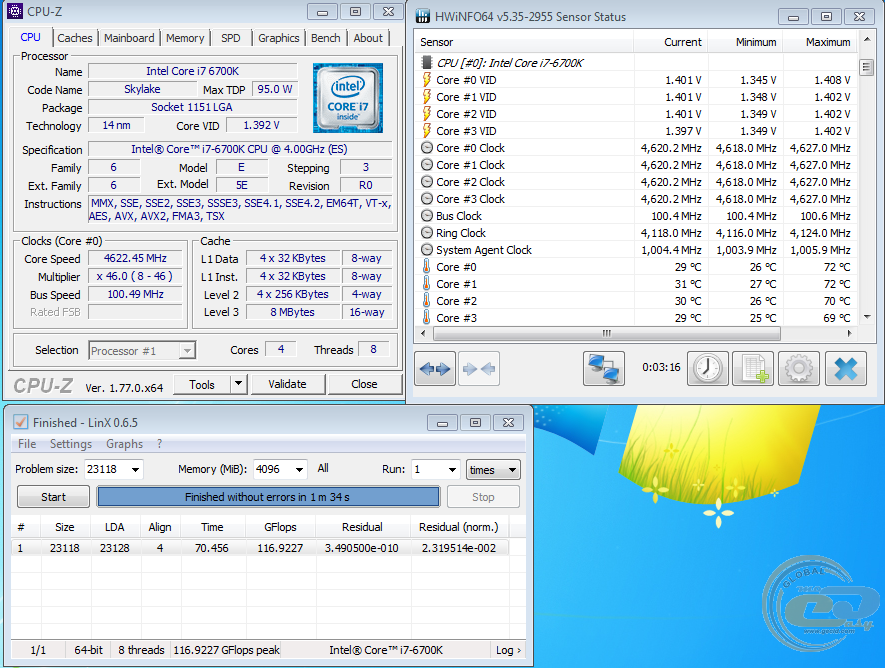Click HWiNFO blue X close sensors icon
Viewport: 885px width, 668px height.
coord(845,369)
